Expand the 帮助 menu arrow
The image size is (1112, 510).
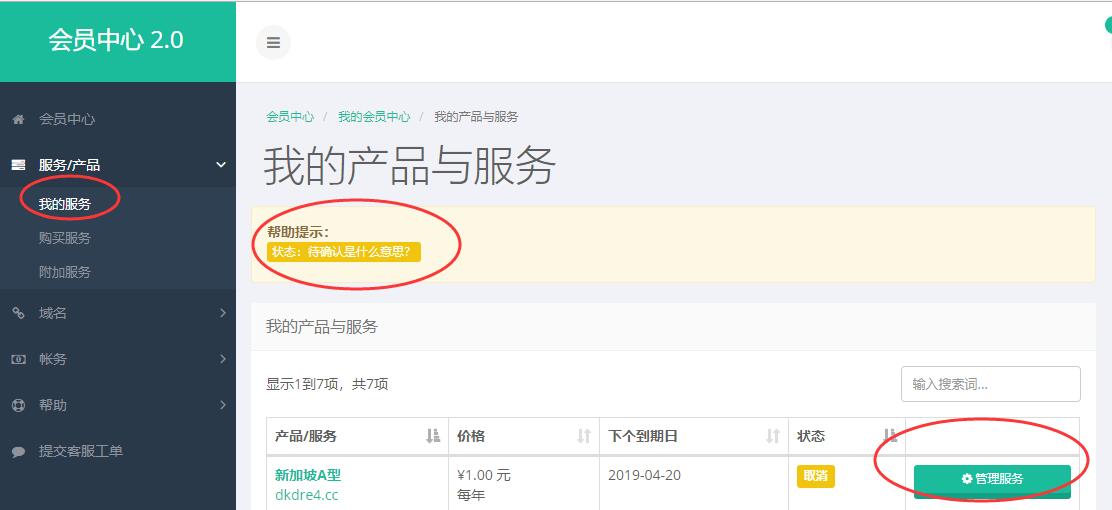click(223, 405)
